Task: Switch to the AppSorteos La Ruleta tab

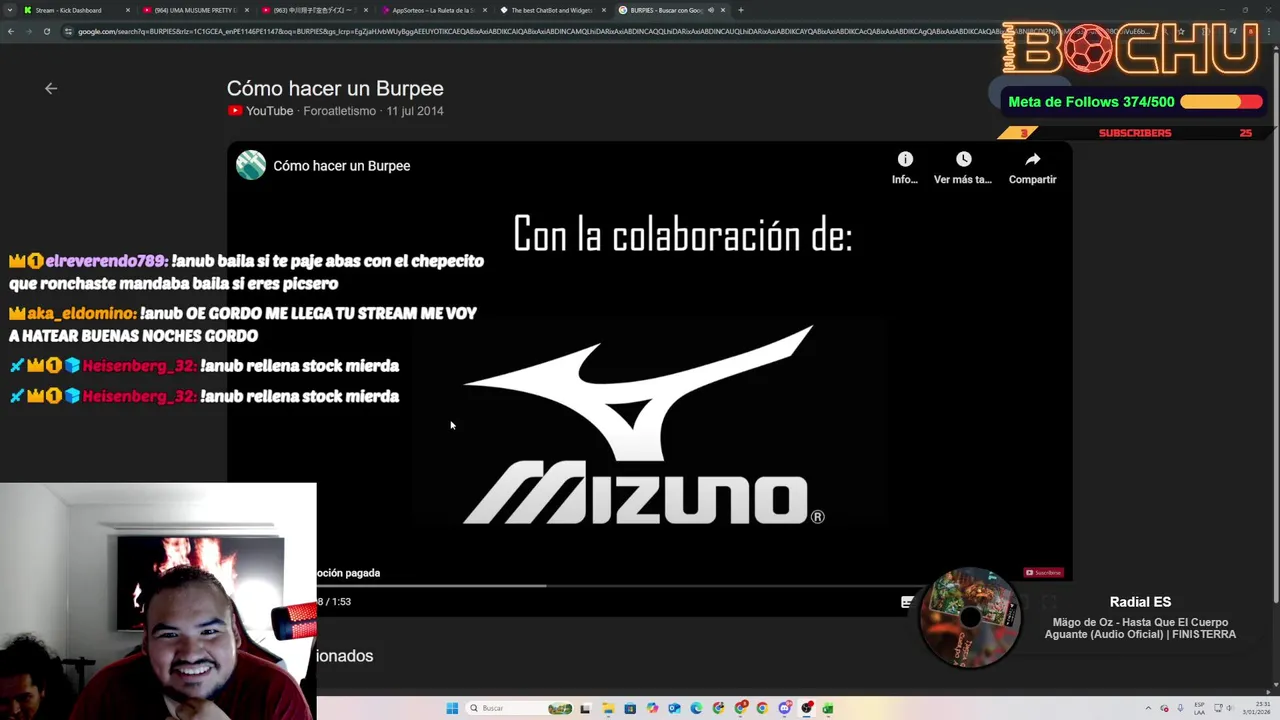Action: [x=433, y=10]
